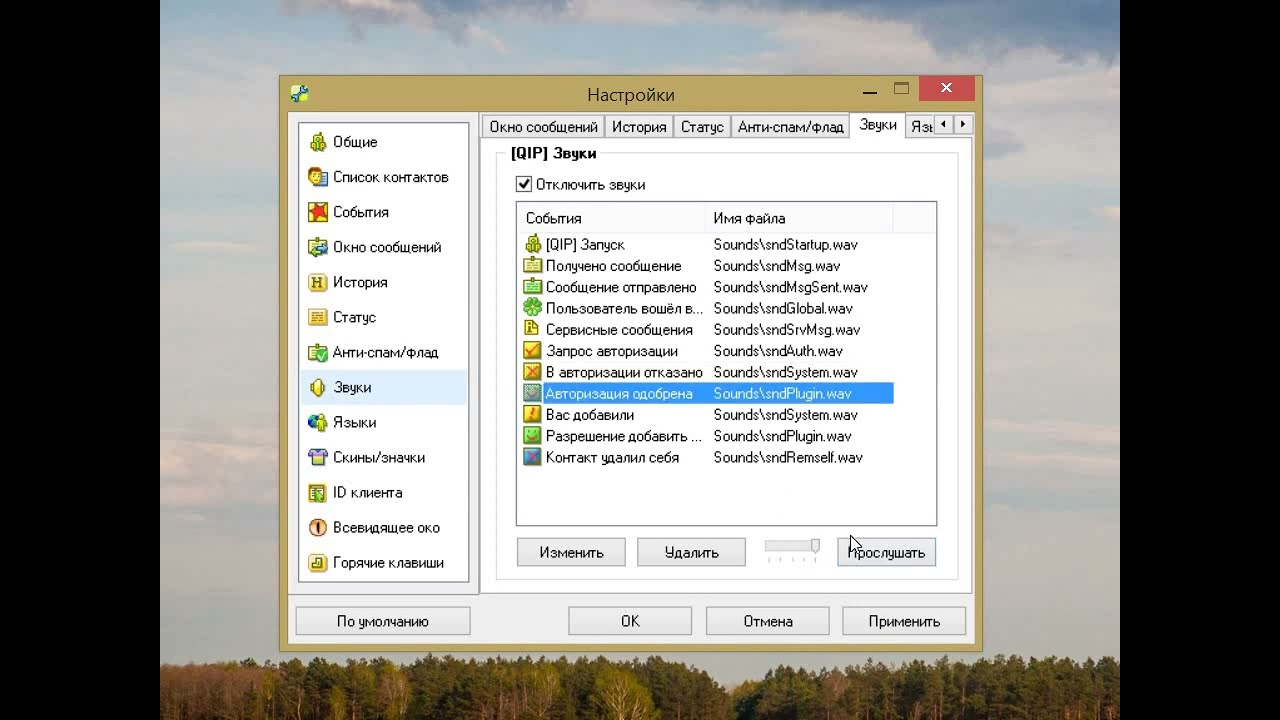Select the Запрос авторизации event text

612,351
